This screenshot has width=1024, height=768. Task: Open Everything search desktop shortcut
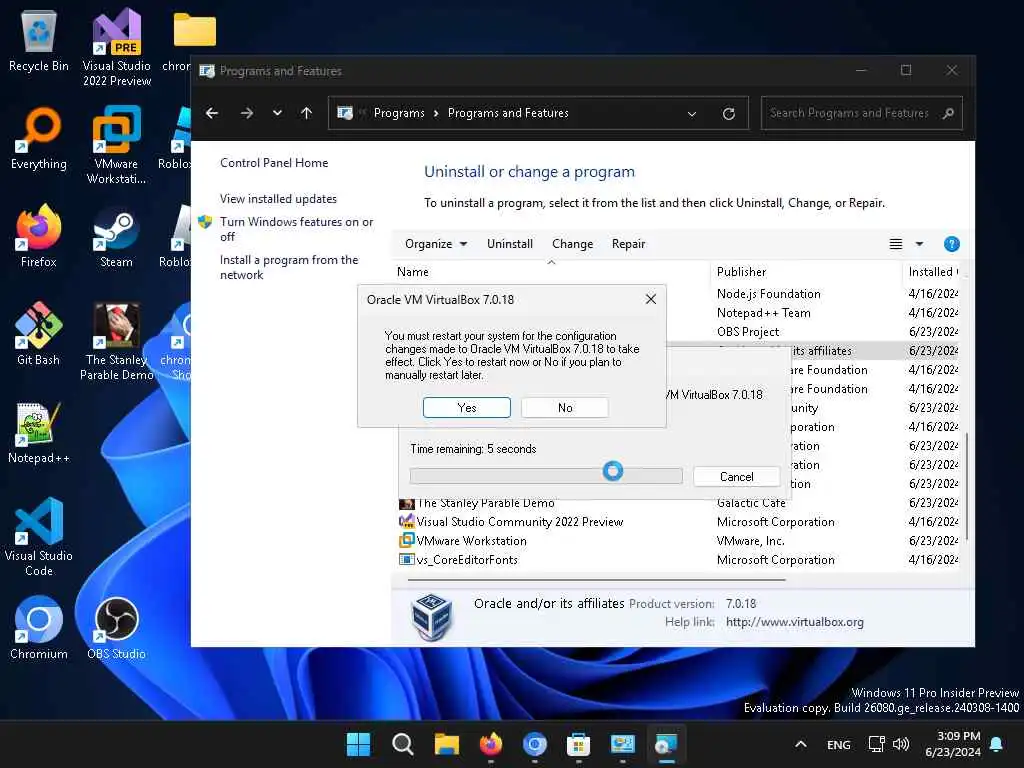(x=39, y=138)
